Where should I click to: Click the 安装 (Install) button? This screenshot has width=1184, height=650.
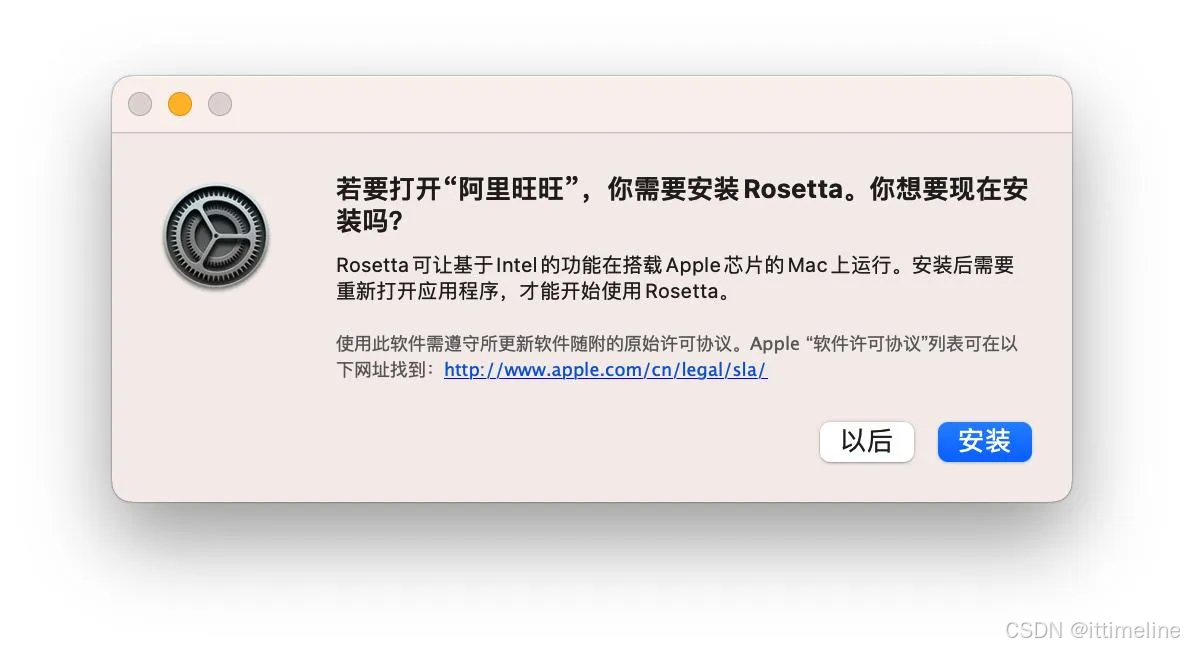point(984,442)
